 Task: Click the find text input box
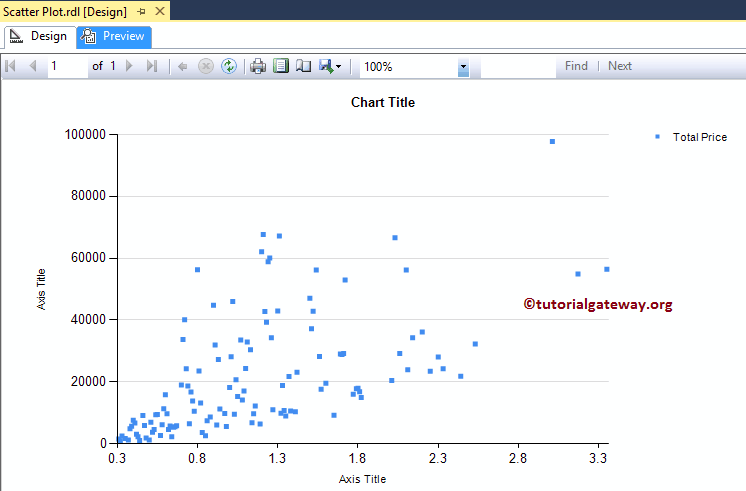coord(518,67)
